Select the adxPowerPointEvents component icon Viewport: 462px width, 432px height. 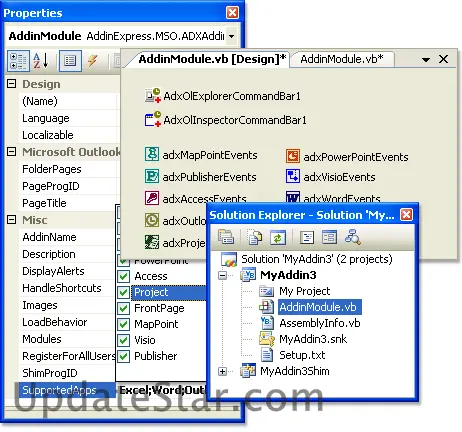pyautogui.click(x=293, y=156)
